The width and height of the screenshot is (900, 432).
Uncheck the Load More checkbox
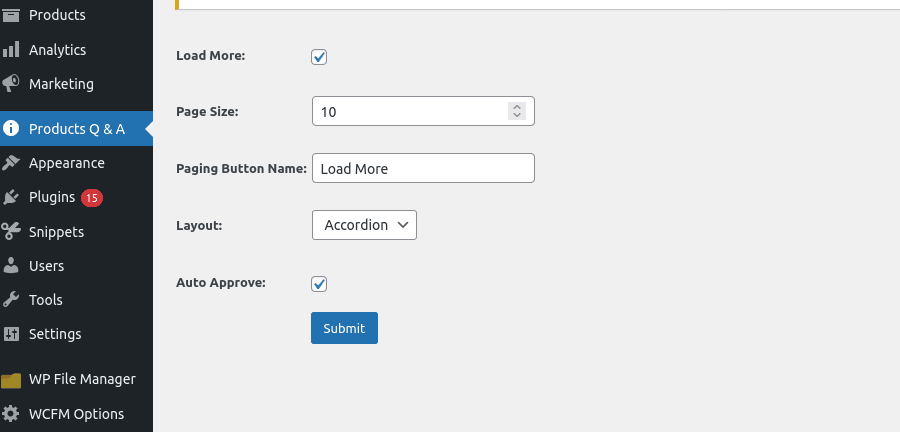click(x=319, y=57)
